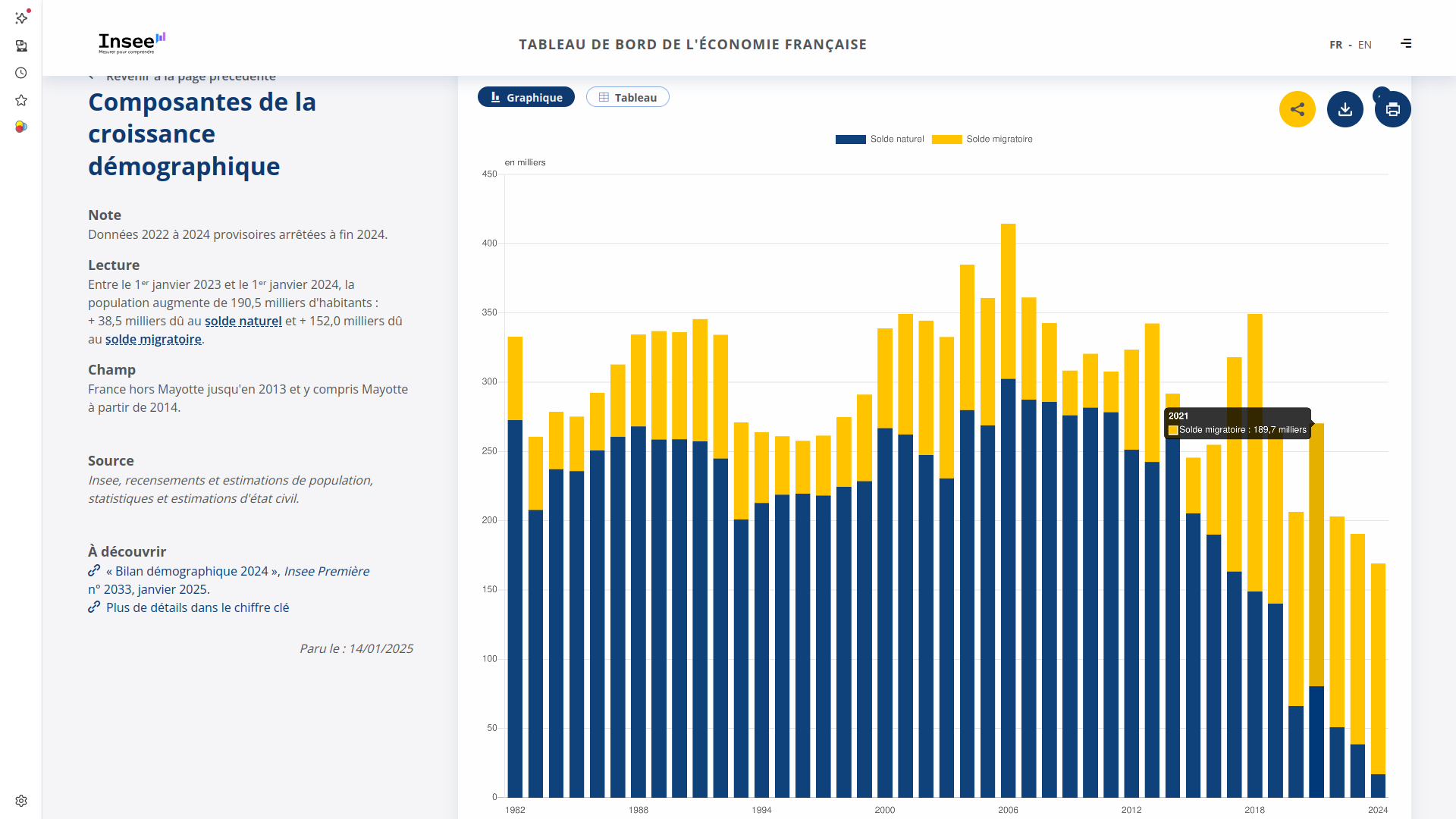This screenshot has height=819, width=1456.
Task: Click the yellow share button
Action: 1297,109
